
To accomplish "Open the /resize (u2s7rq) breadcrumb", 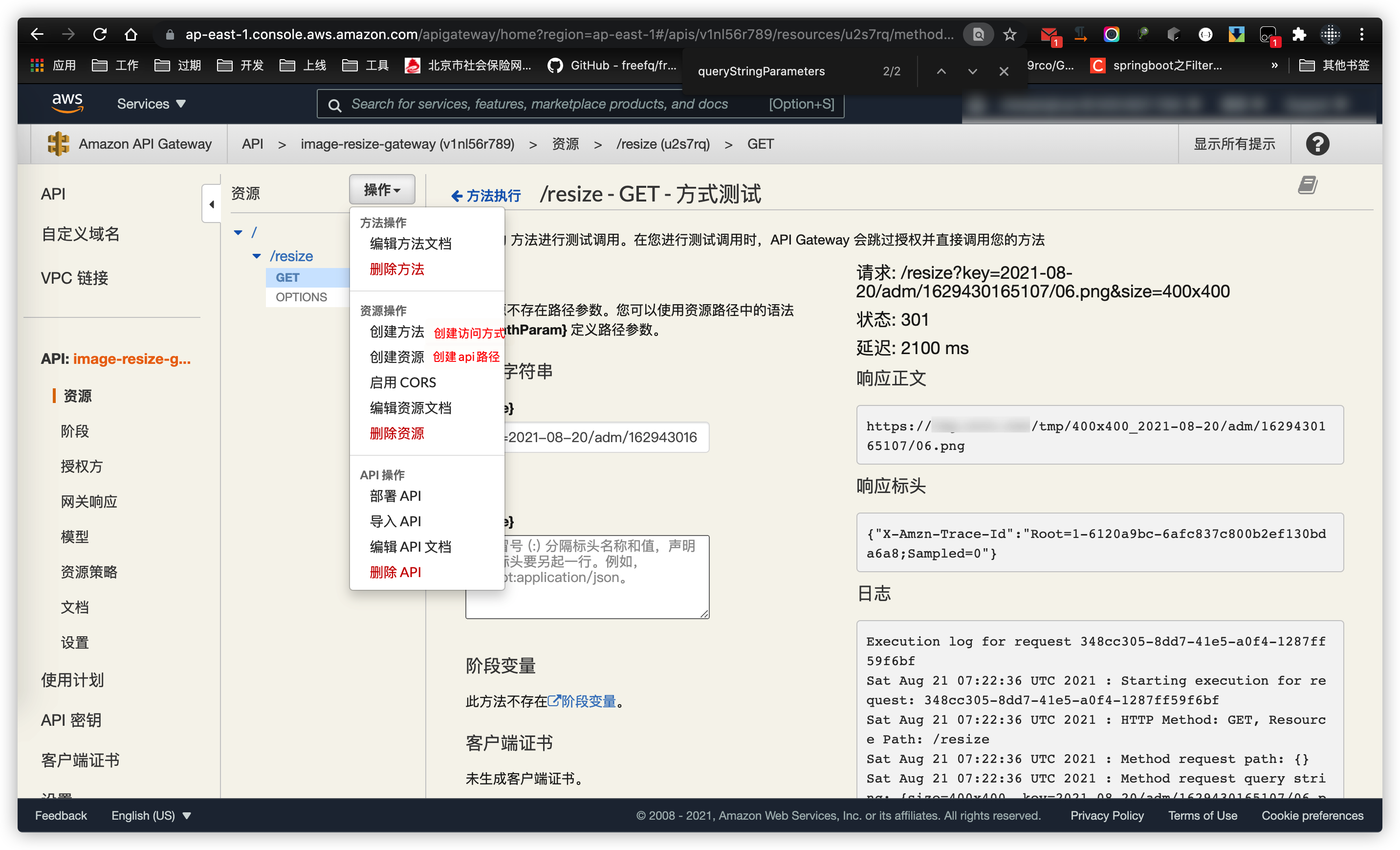I will 663,144.
